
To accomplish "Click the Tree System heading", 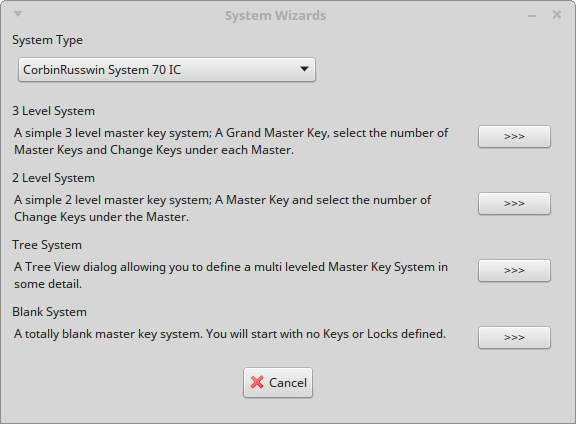I will tap(47, 245).
